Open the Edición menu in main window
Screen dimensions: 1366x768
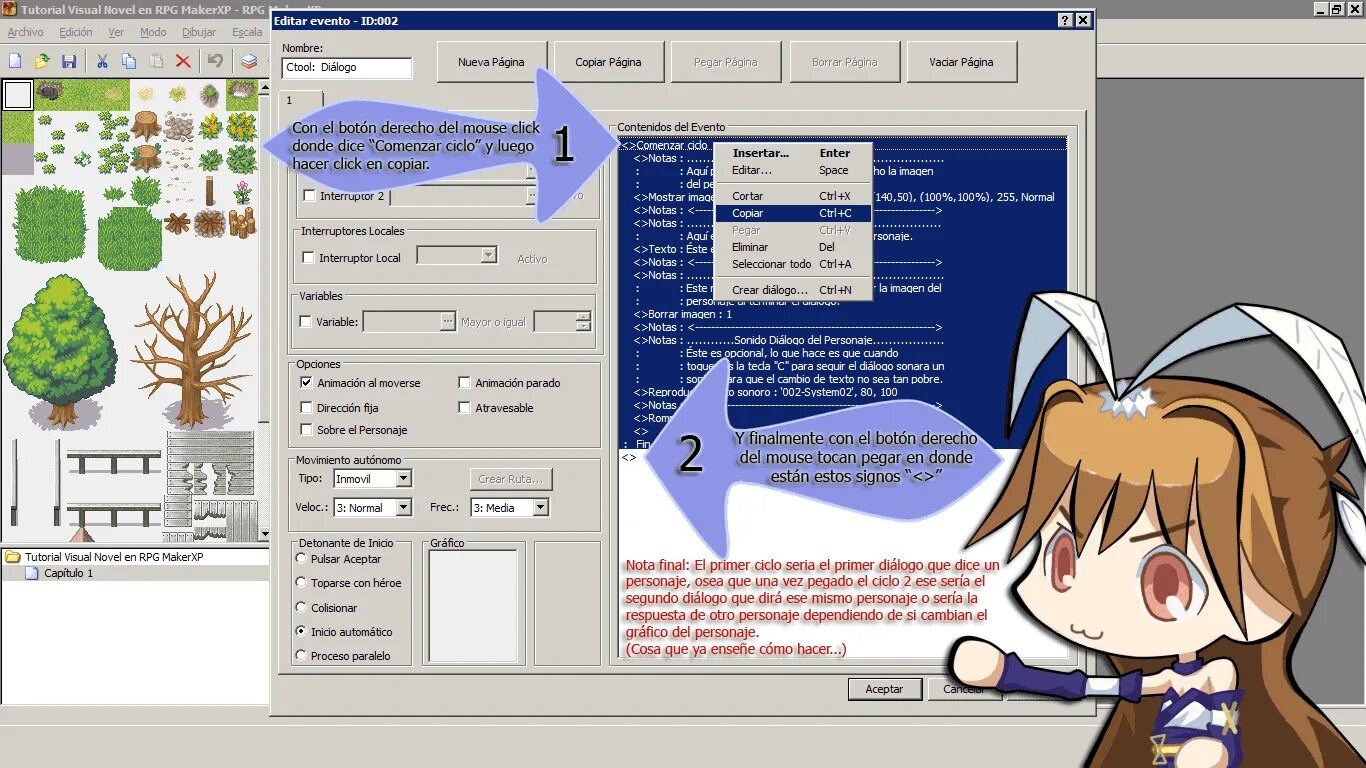coord(75,33)
